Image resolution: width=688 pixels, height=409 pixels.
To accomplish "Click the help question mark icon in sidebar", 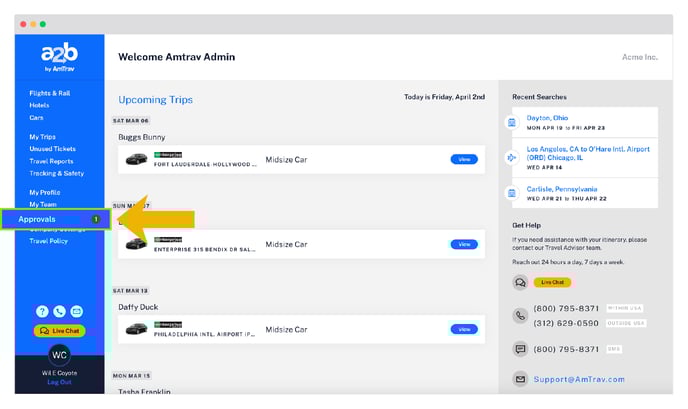I will coord(42,311).
